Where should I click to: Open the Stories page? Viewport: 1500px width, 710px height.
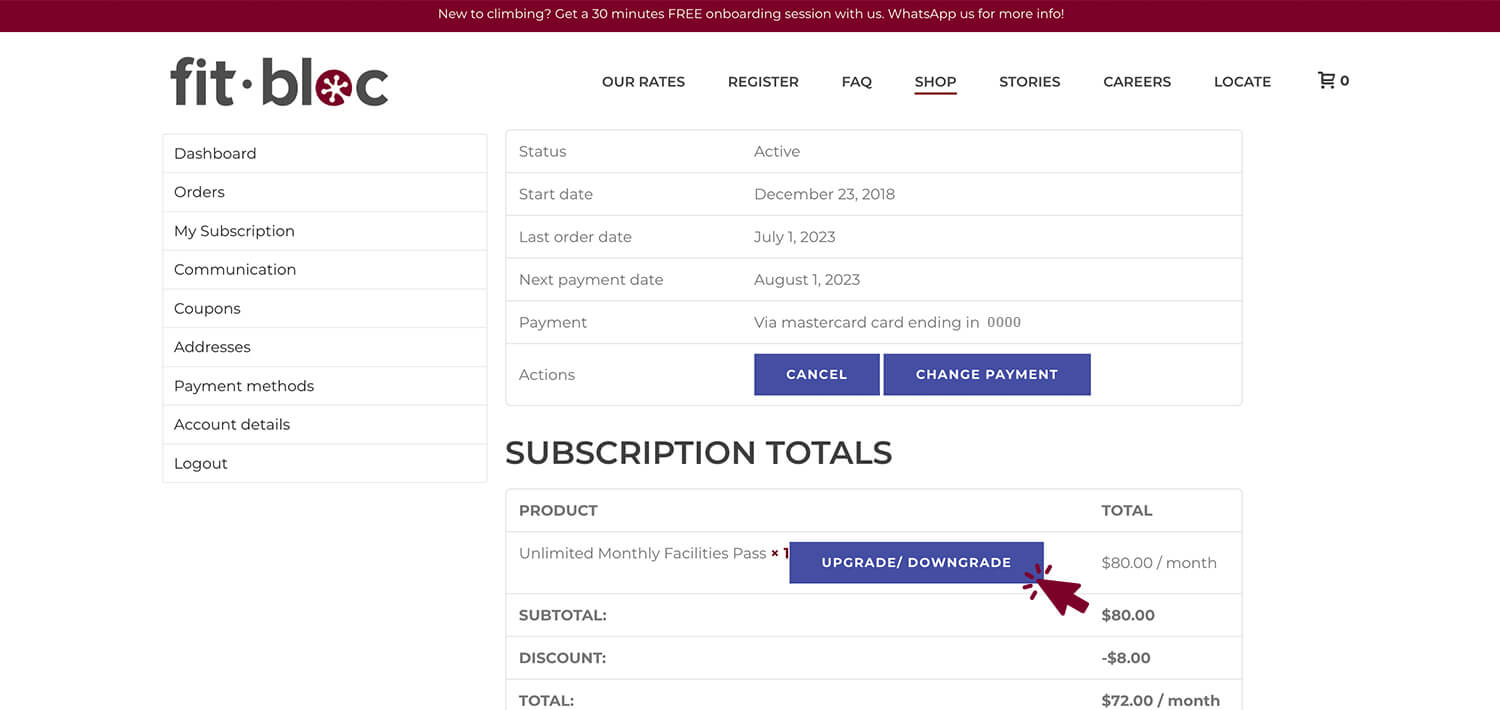pyautogui.click(x=1029, y=82)
